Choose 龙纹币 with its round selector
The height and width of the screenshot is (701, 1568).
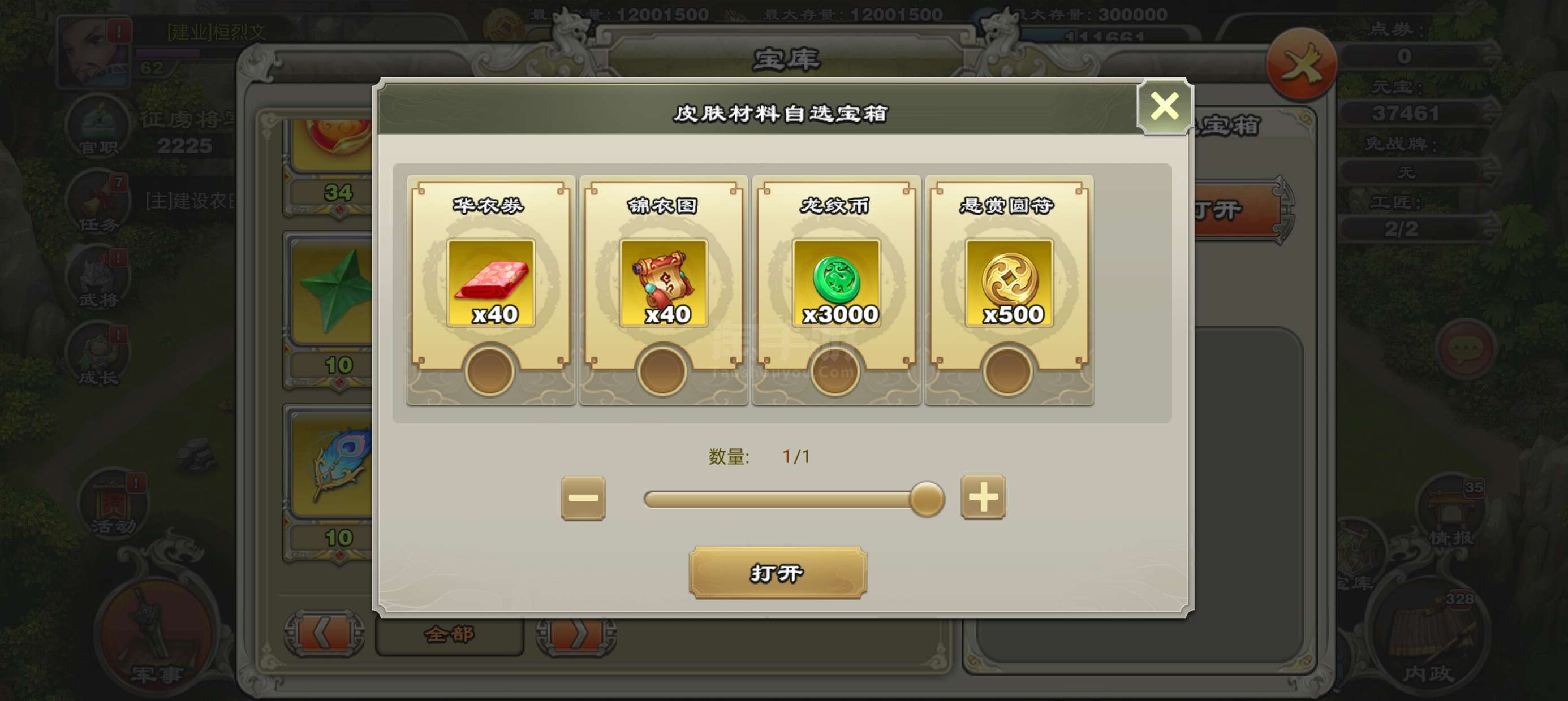pos(835,371)
